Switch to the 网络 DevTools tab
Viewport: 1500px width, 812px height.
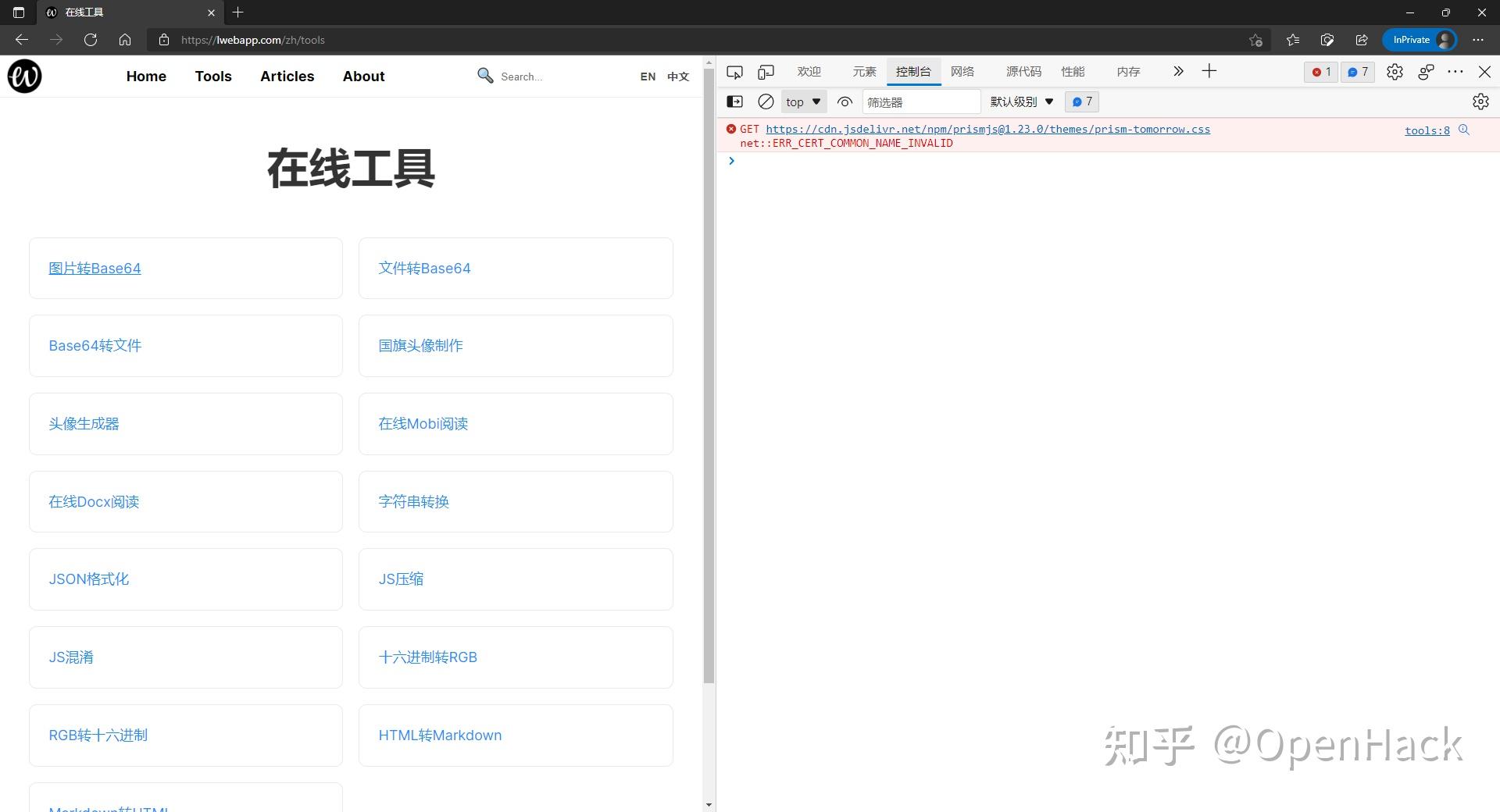(x=962, y=71)
